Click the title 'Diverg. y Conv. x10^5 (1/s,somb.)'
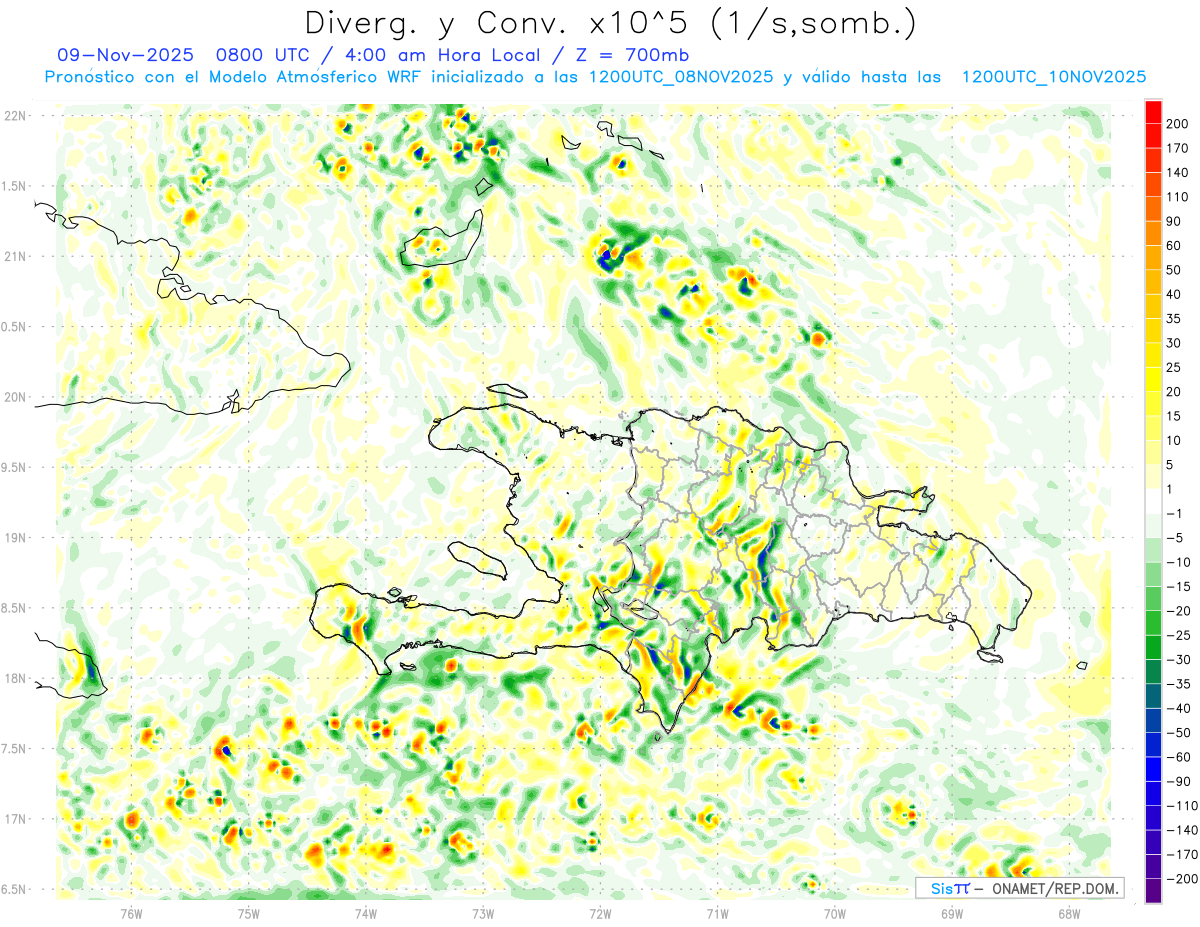Image resolution: width=1200 pixels, height=927 pixels. coord(609,23)
